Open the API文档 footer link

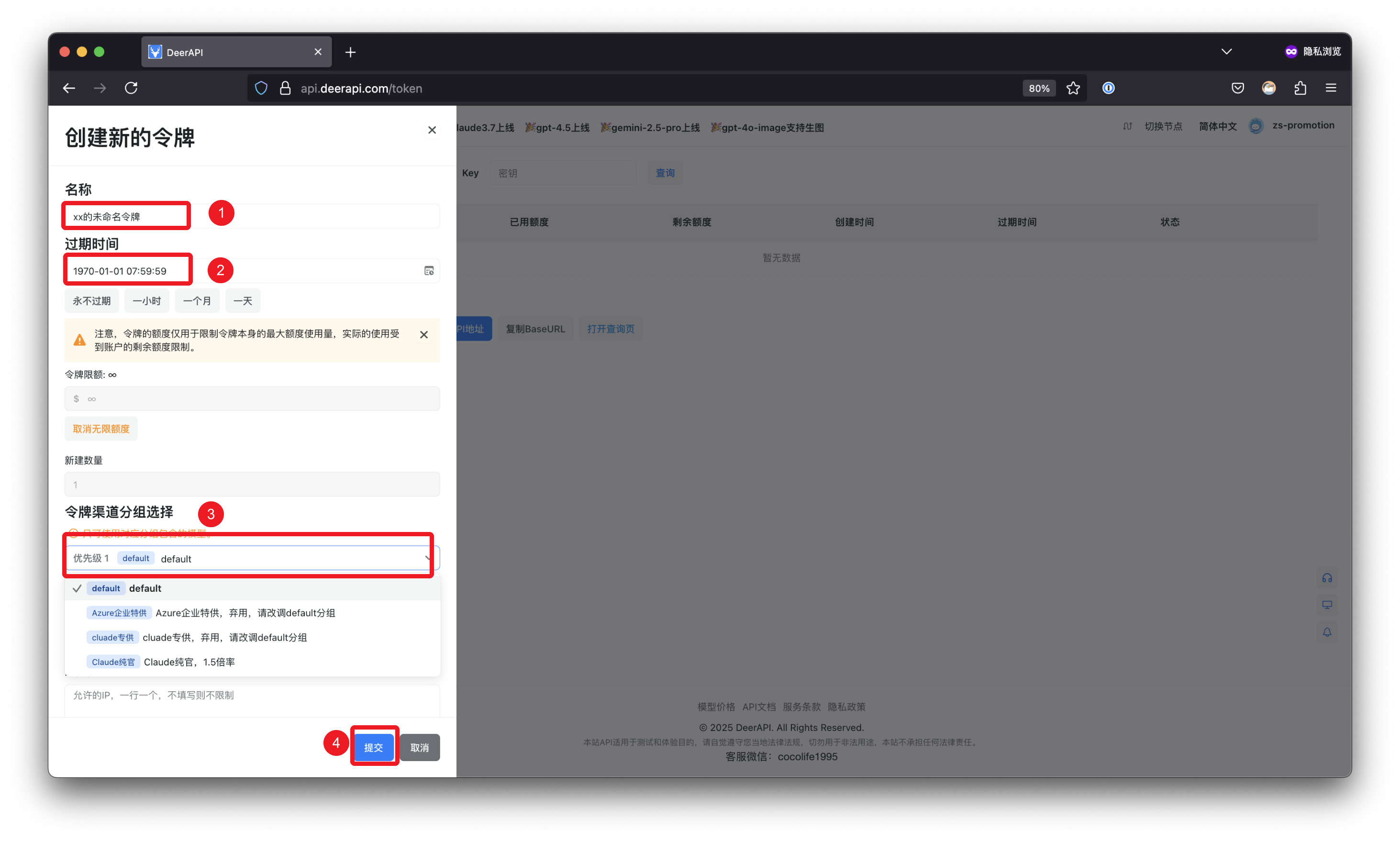[759, 707]
